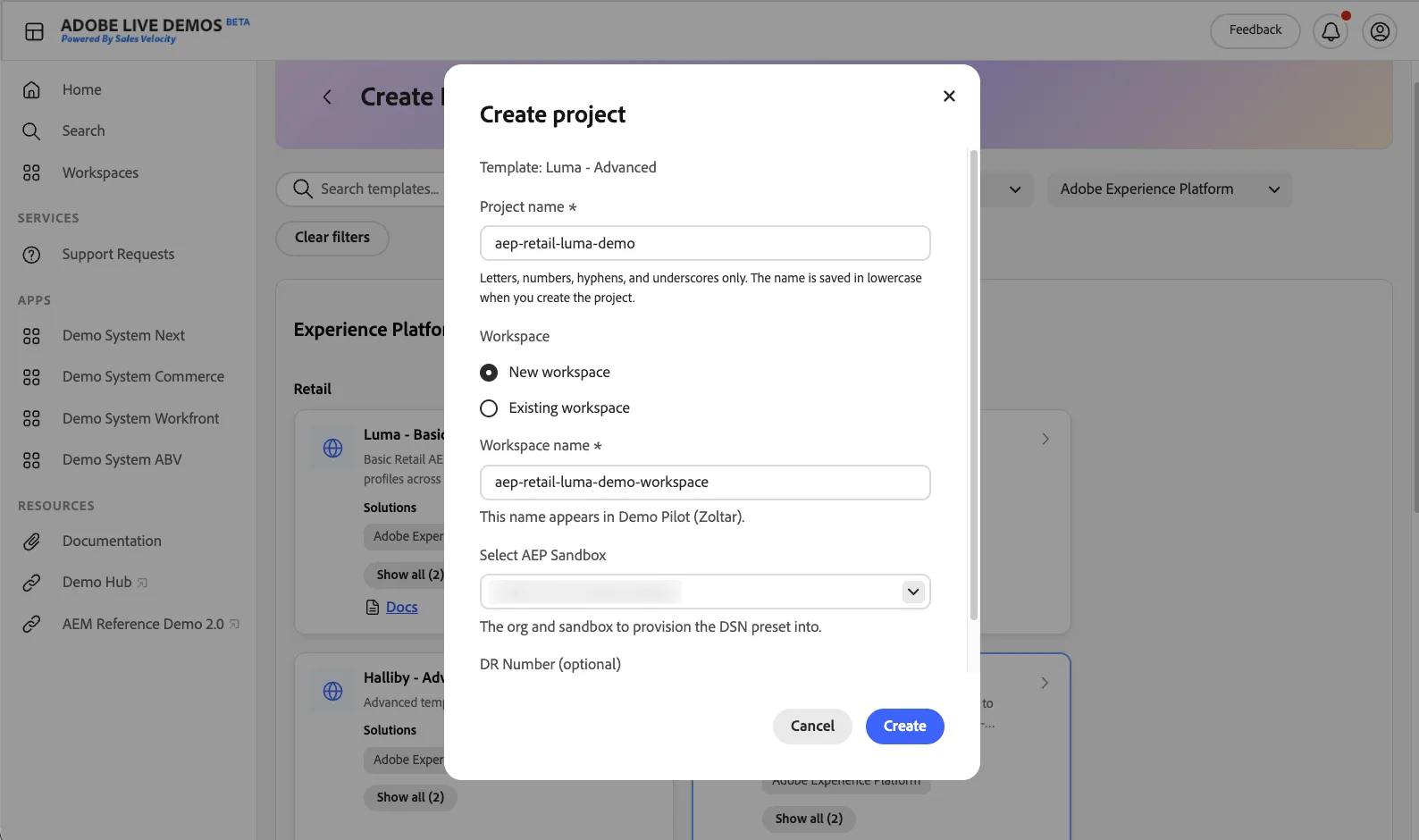
Task: Click the Feedback button
Action: pos(1255,30)
